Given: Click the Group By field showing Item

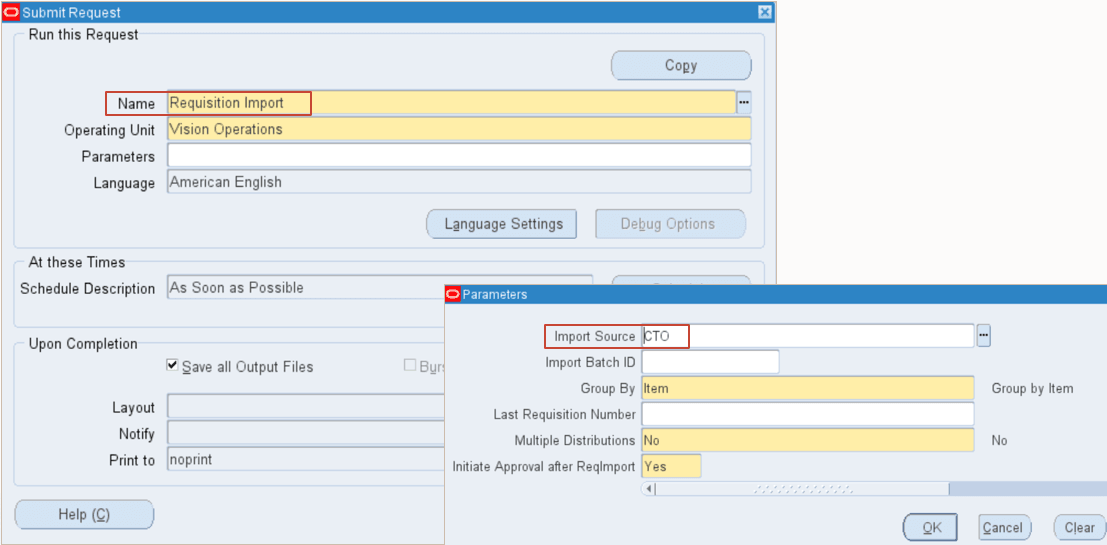Looking at the screenshot, I should tap(808, 388).
